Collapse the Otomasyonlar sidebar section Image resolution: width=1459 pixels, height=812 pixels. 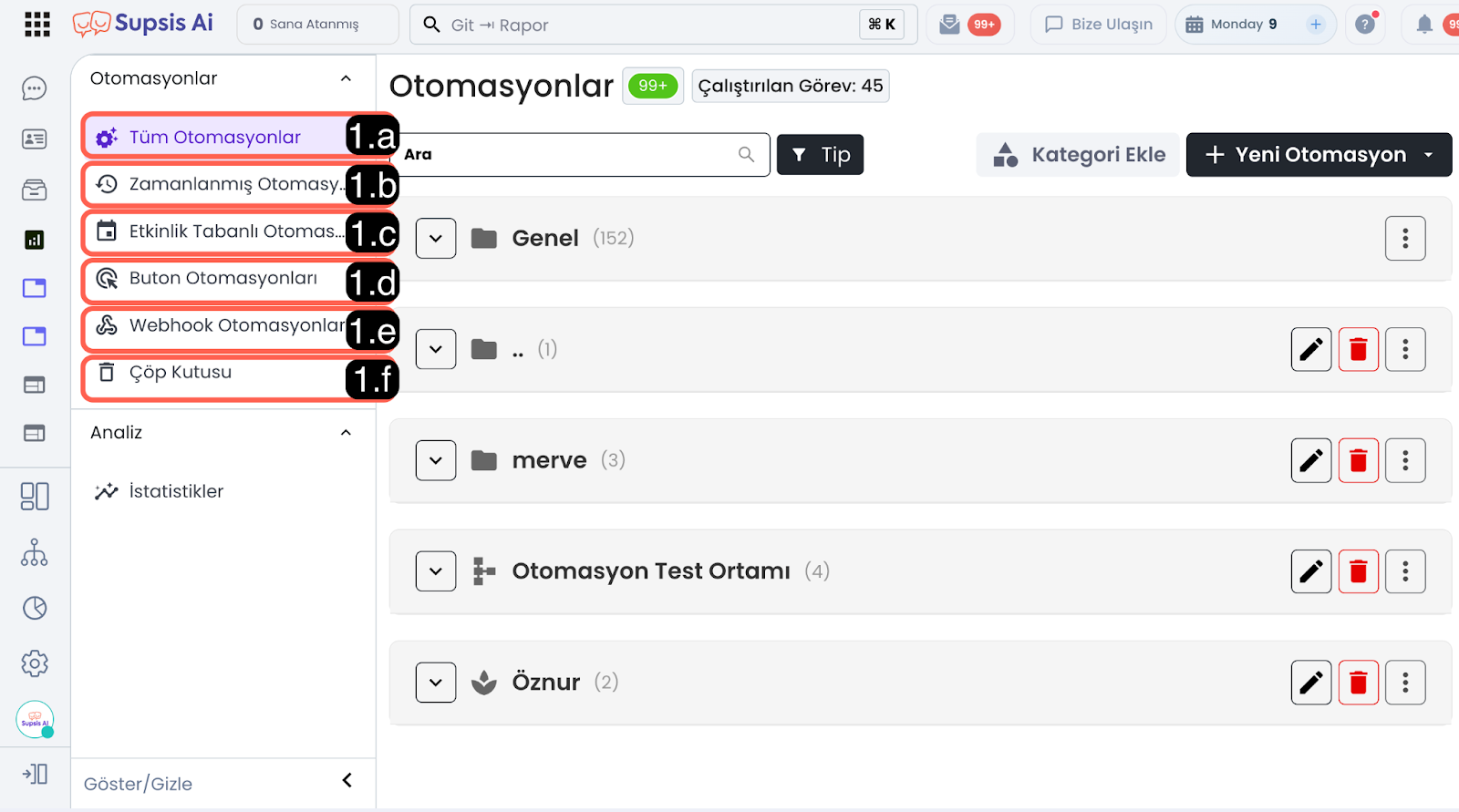(346, 79)
